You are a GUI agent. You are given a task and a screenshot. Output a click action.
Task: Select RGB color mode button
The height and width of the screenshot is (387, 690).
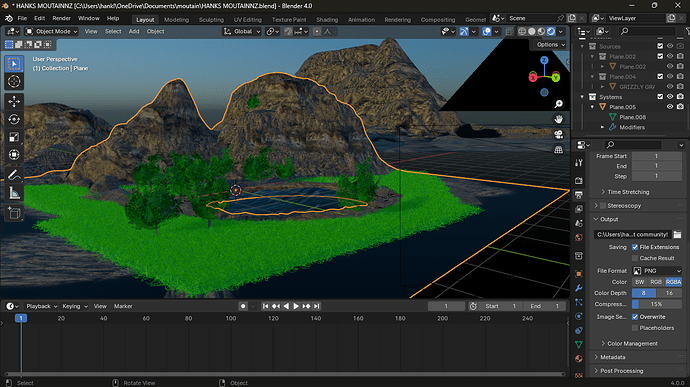[x=656, y=282]
